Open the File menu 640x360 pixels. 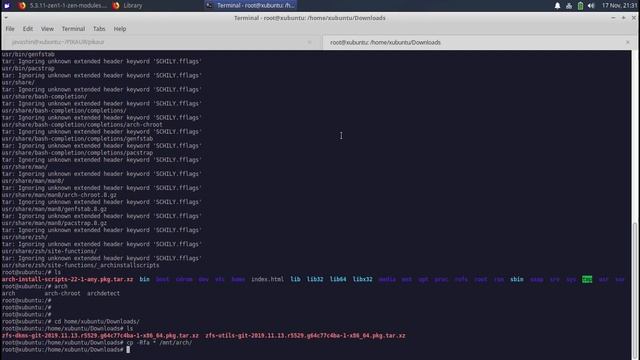(x=10, y=29)
